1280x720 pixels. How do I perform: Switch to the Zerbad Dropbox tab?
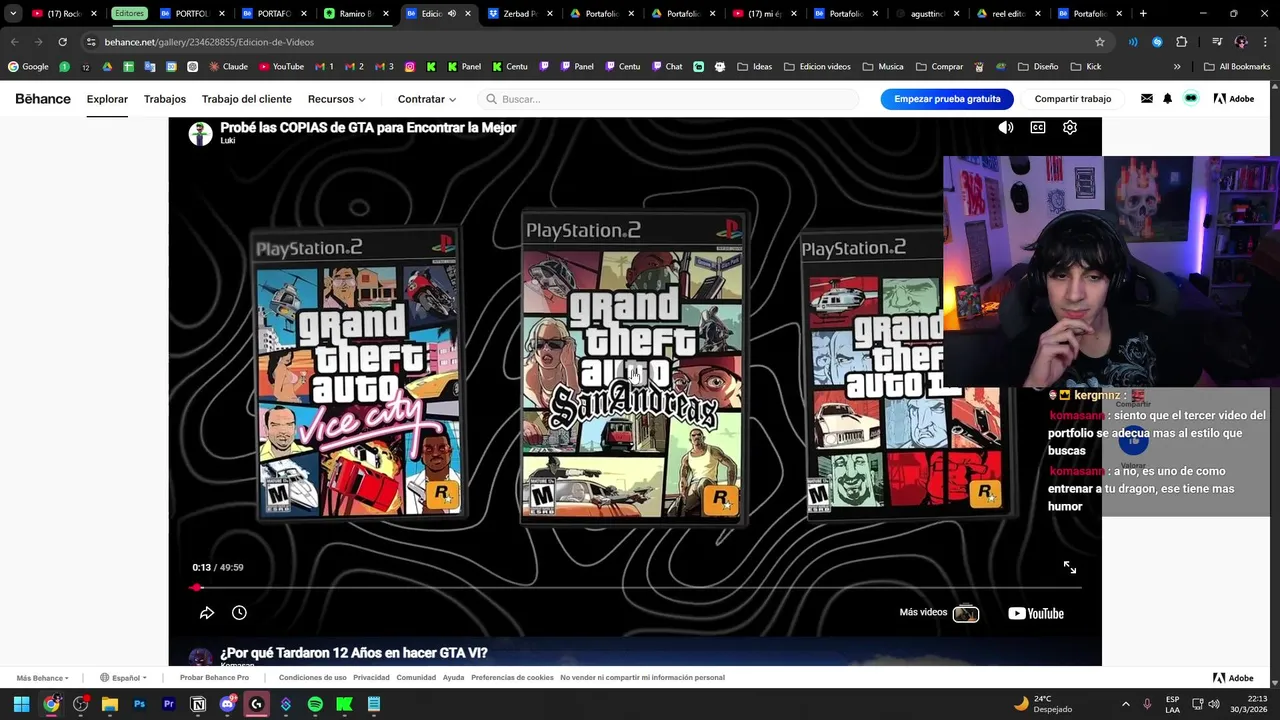pyautogui.click(x=521, y=14)
